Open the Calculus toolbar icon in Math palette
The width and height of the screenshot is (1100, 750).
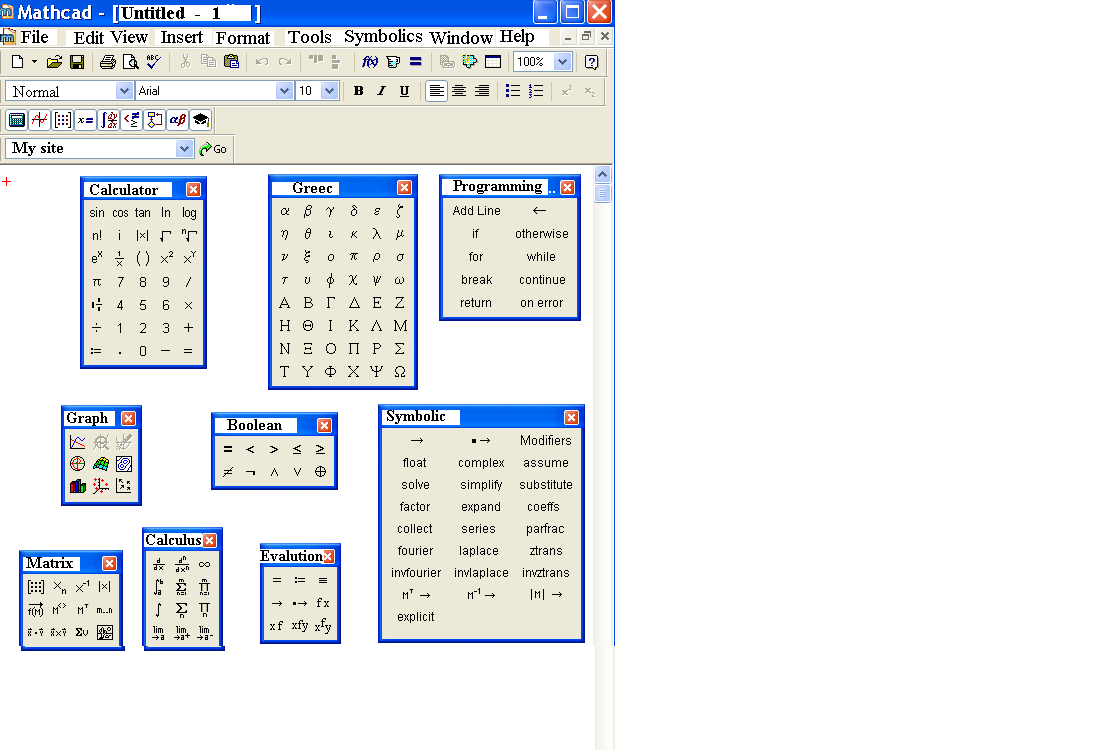(x=109, y=120)
